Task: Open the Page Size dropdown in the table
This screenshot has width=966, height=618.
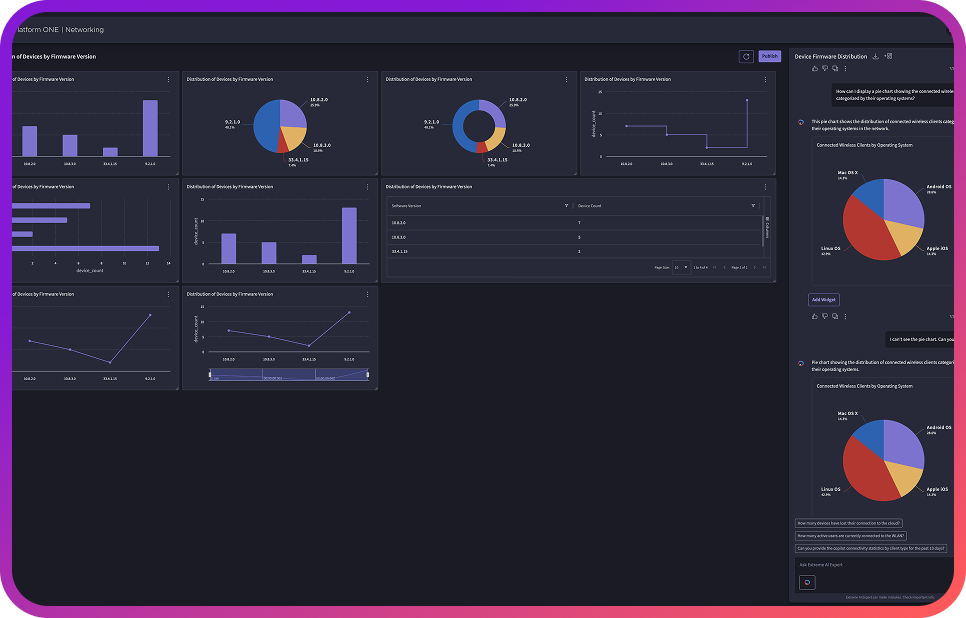Action: pyautogui.click(x=680, y=266)
